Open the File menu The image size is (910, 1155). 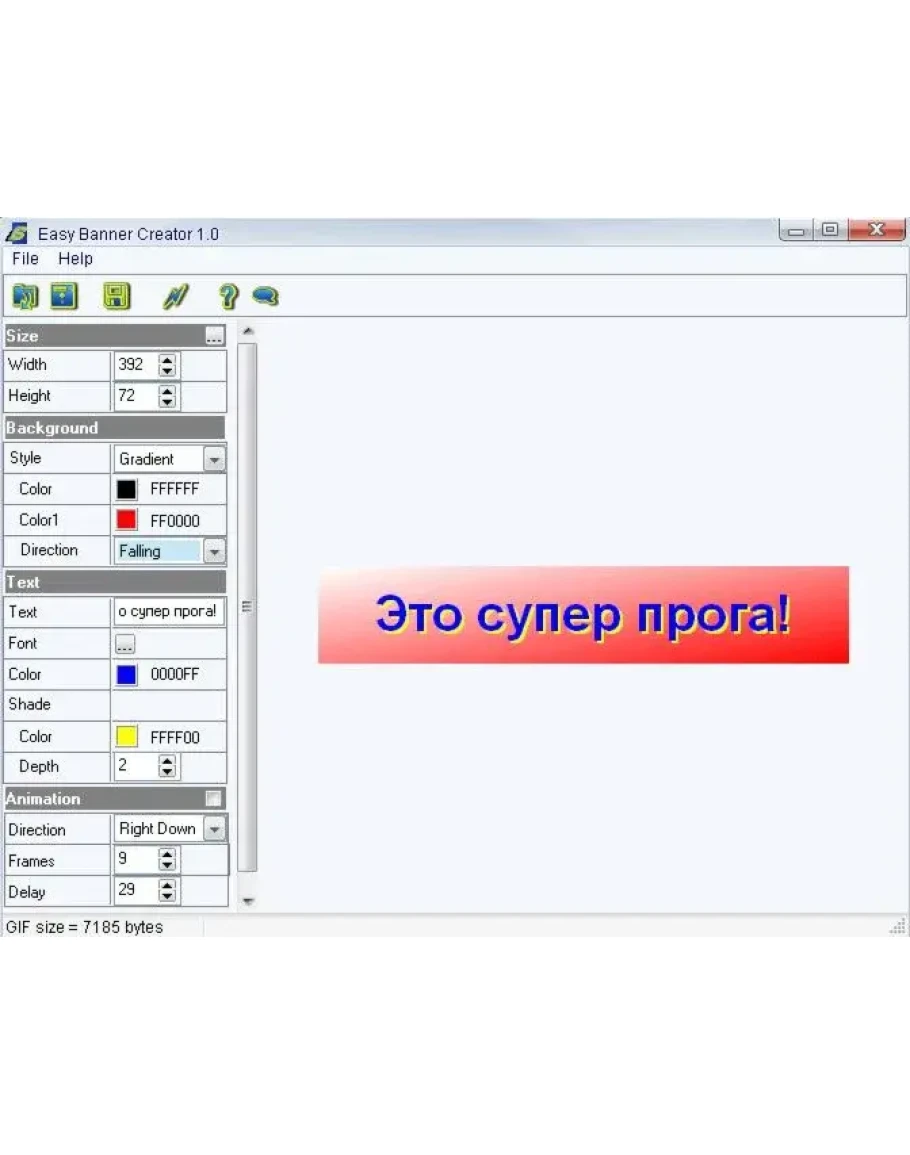point(25,259)
